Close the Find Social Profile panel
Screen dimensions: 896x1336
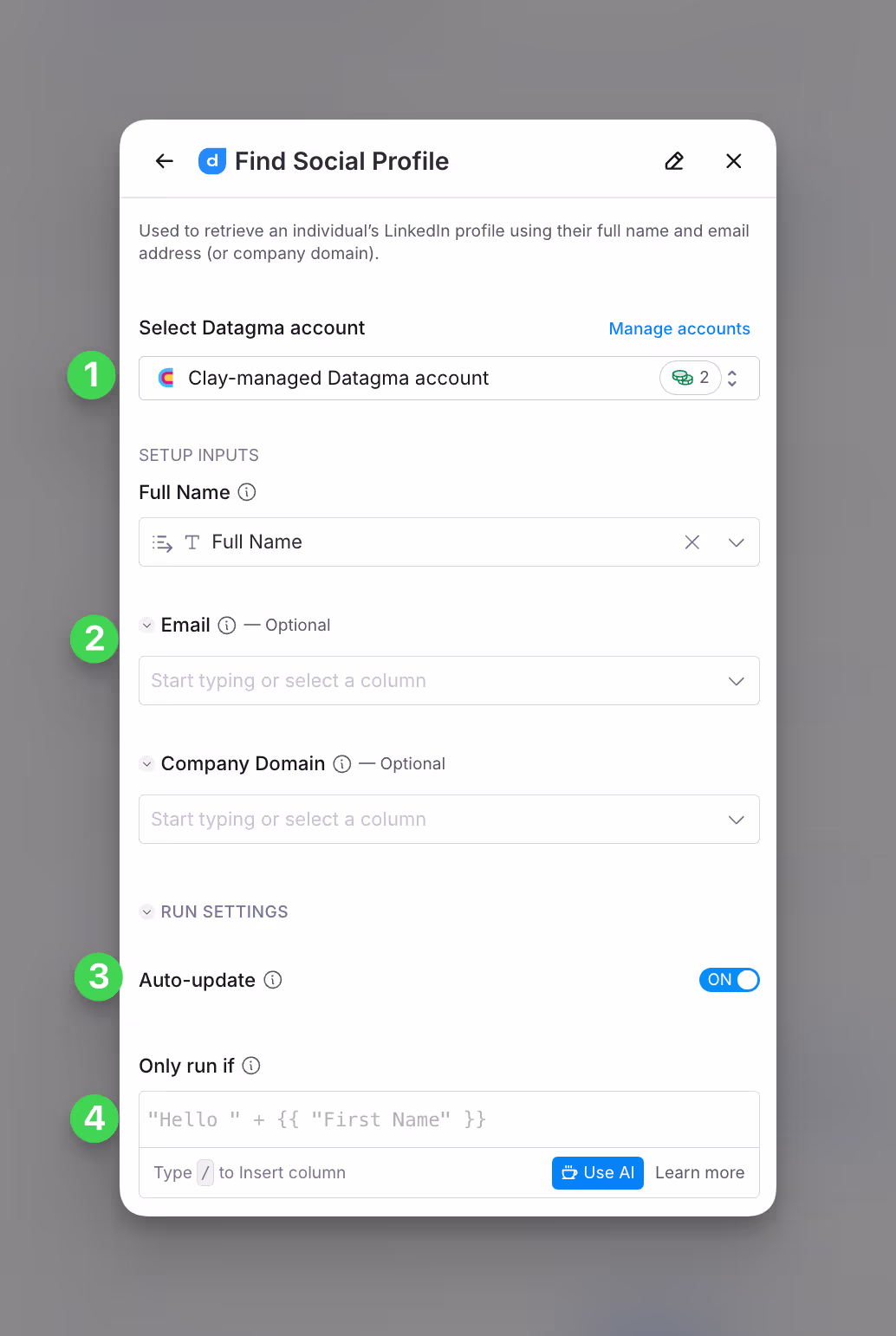click(734, 161)
